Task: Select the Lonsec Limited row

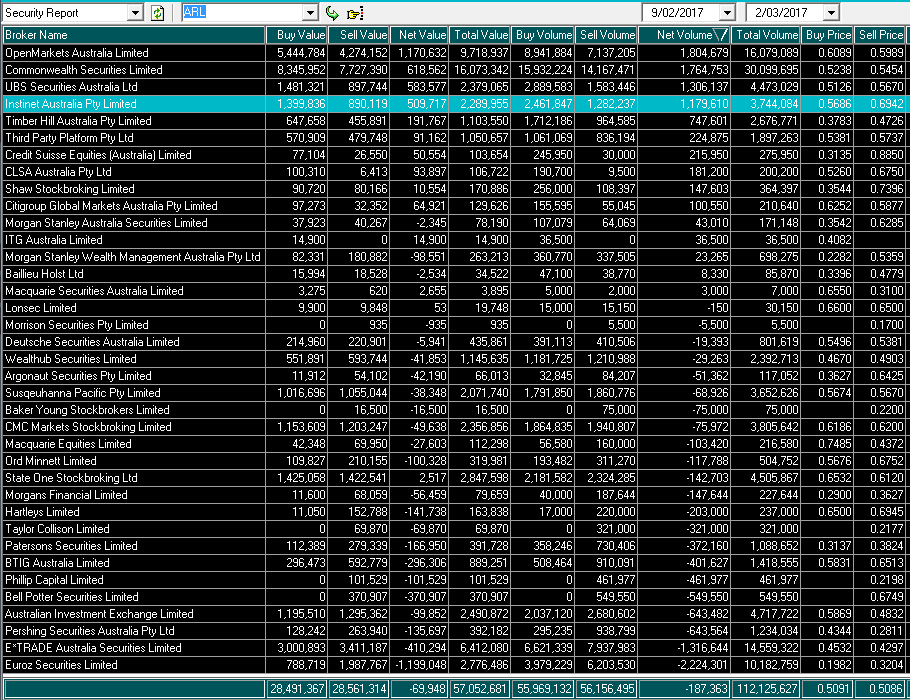Action: pos(454,308)
